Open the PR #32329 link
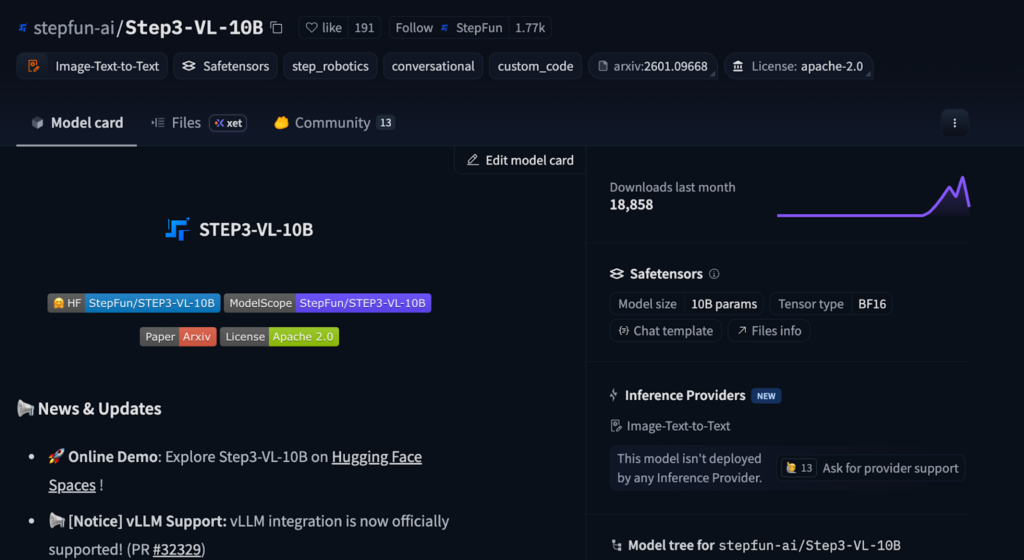 (x=178, y=549)
